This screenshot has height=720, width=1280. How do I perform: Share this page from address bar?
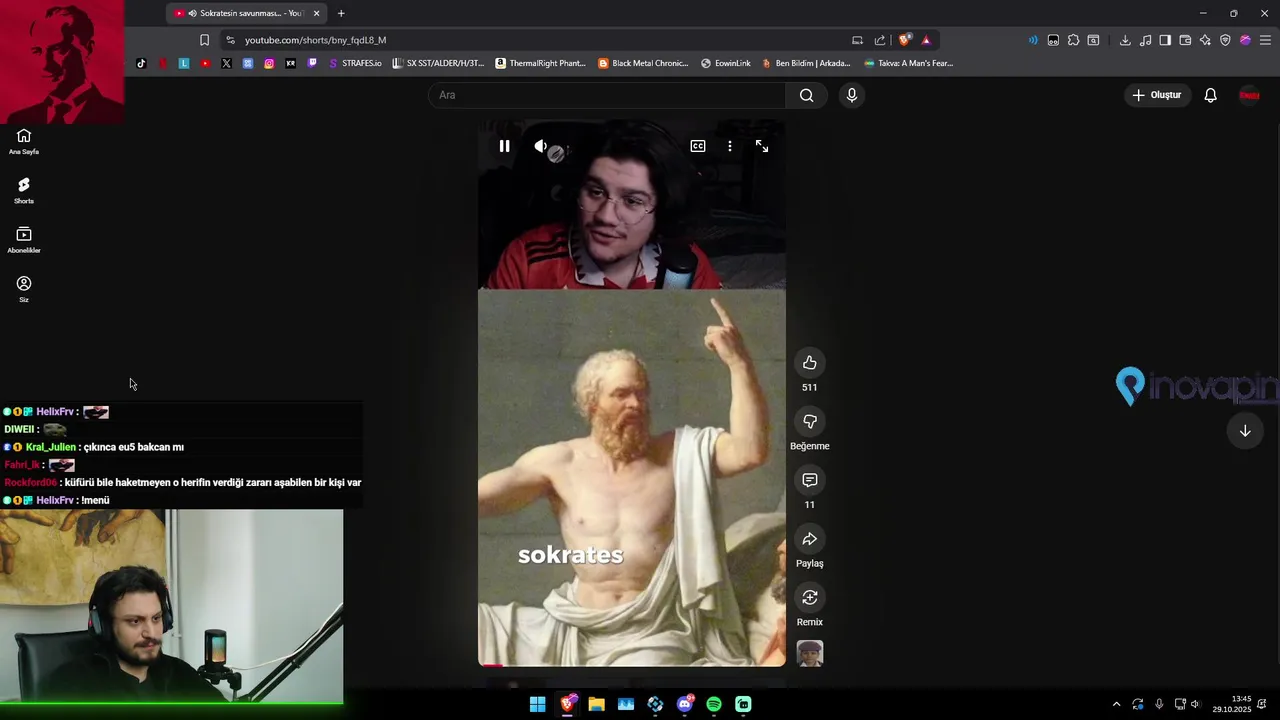[880, 40]
